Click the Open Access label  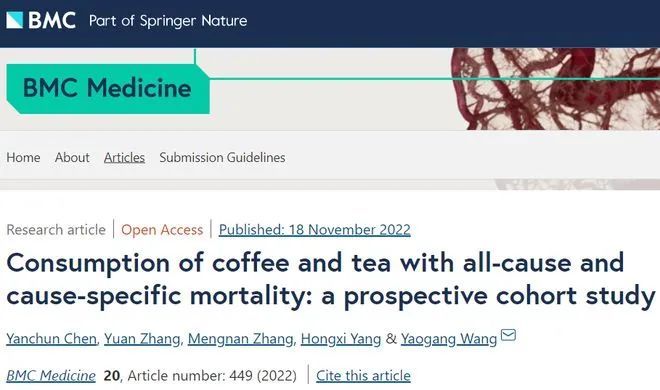[162, 230]
